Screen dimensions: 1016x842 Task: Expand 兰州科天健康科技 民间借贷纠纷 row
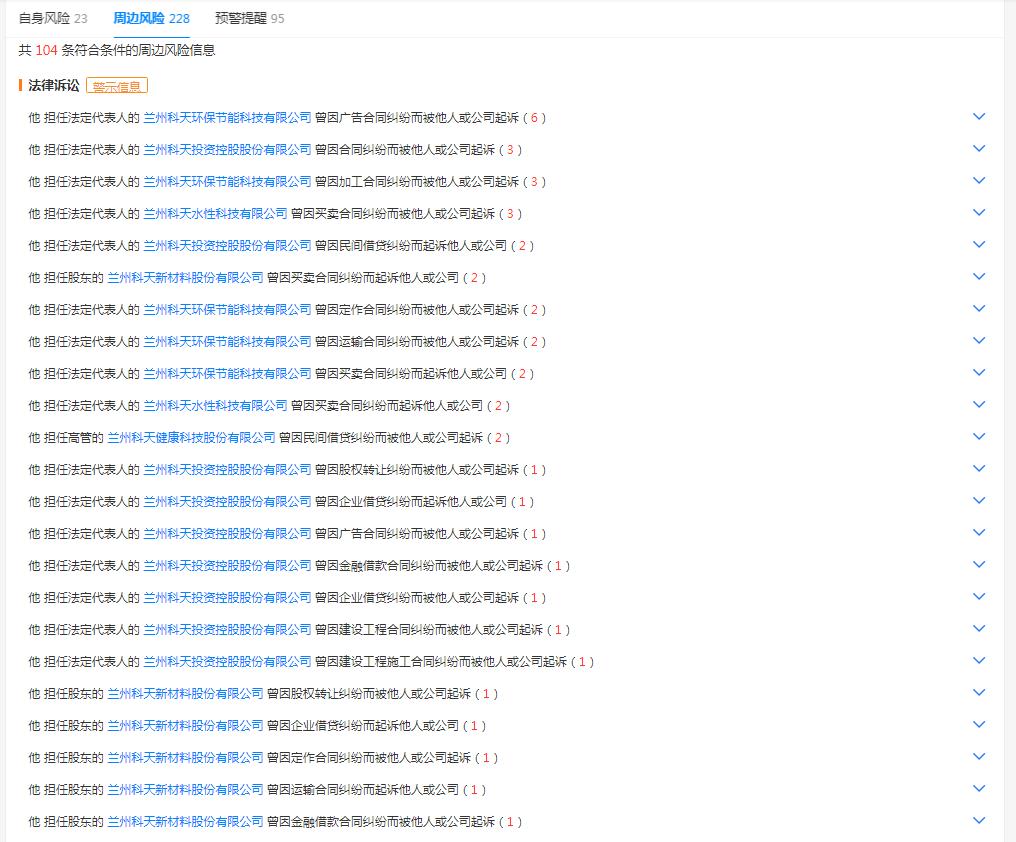[979, 437]
